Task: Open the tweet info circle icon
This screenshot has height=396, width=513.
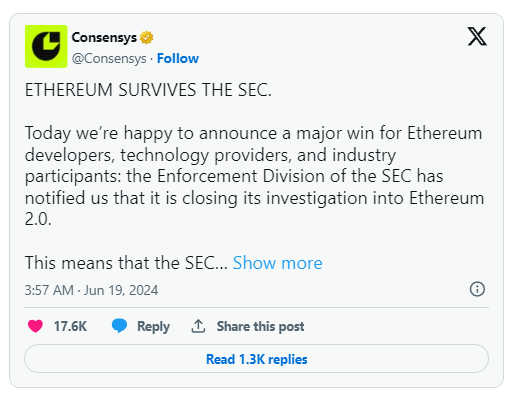Action: [477, 289]
